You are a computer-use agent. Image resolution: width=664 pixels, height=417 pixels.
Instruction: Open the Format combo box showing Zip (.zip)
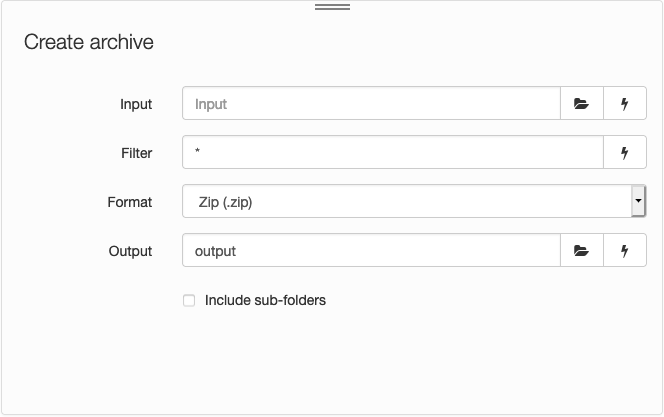click(x=414, y=201)
